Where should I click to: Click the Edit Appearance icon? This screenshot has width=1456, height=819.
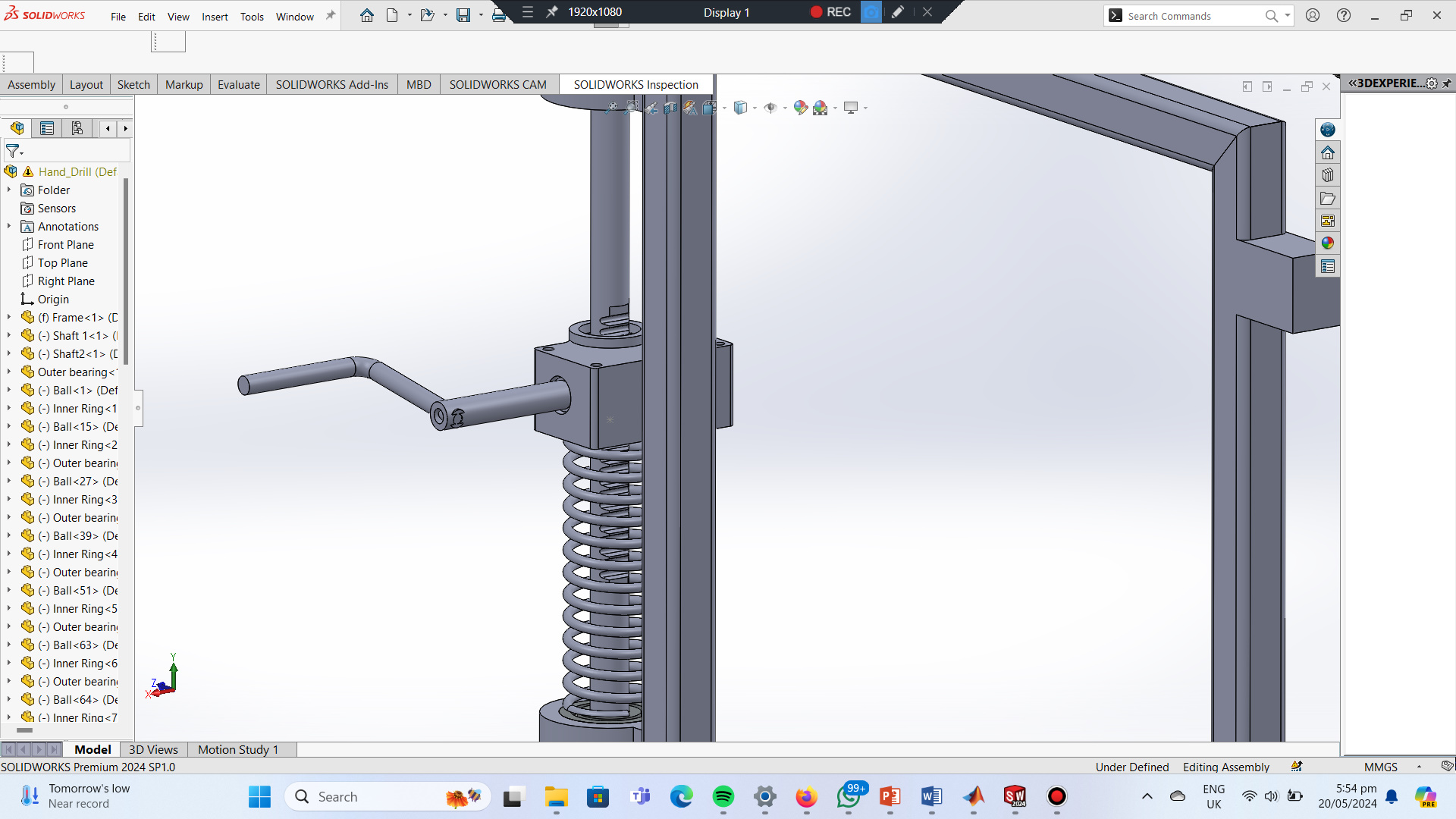pyautogui.click(x=800, y=108)
